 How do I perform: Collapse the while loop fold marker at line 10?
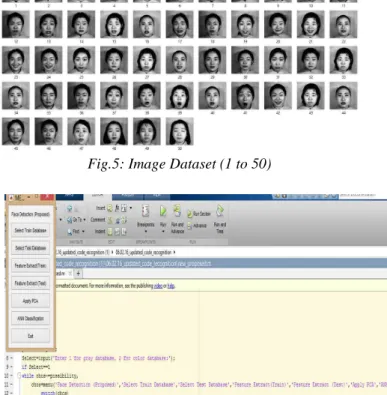[x=19, y=376]
